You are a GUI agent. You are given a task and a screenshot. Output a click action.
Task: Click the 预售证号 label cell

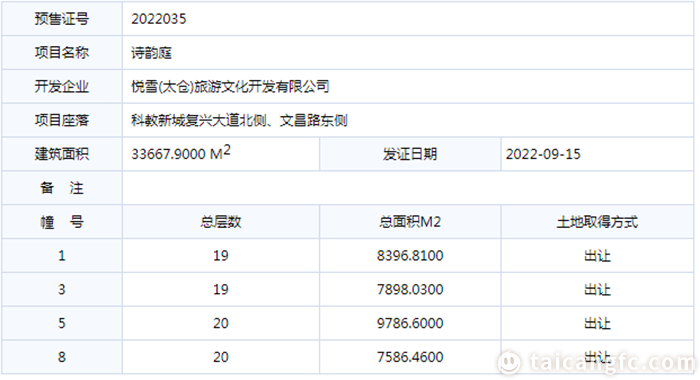62,19
